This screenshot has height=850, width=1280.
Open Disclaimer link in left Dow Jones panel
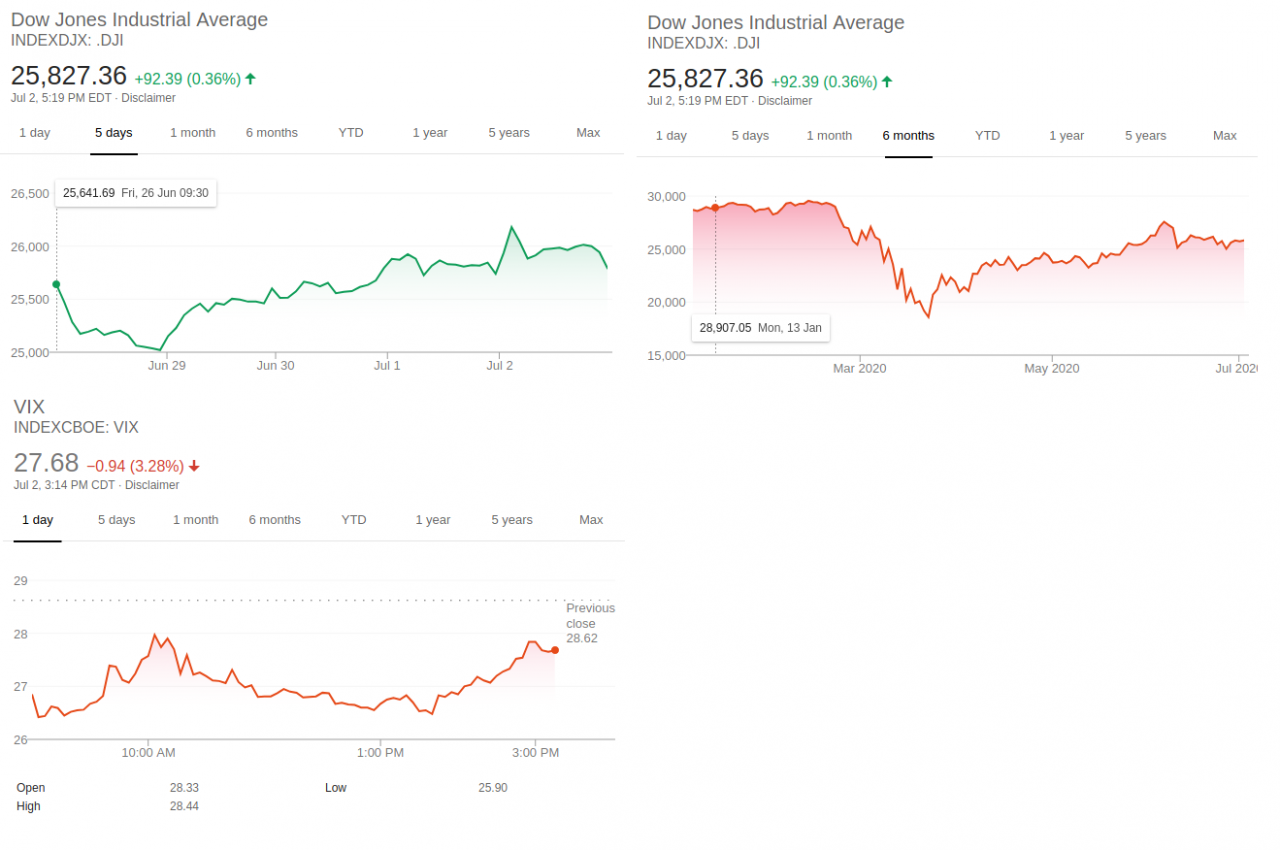(x=148, y=98)
